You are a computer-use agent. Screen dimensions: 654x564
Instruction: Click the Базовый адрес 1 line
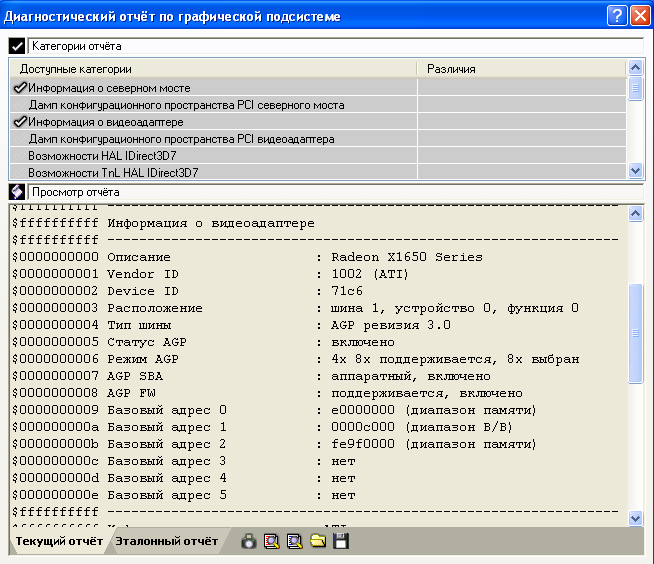click(262, 427)
